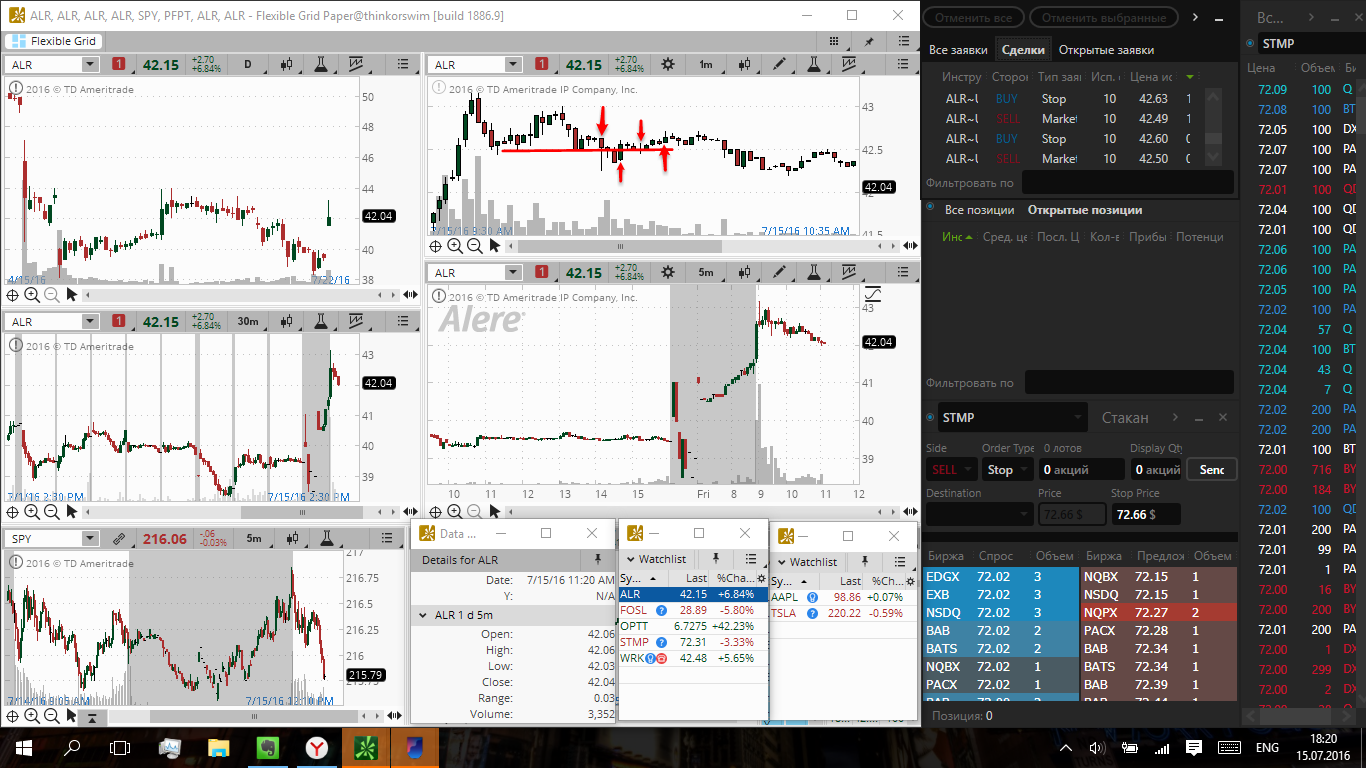1366x768 pixels.
Task: Jump to latest bar icon under SPY chart
Action: pos(91,716)
